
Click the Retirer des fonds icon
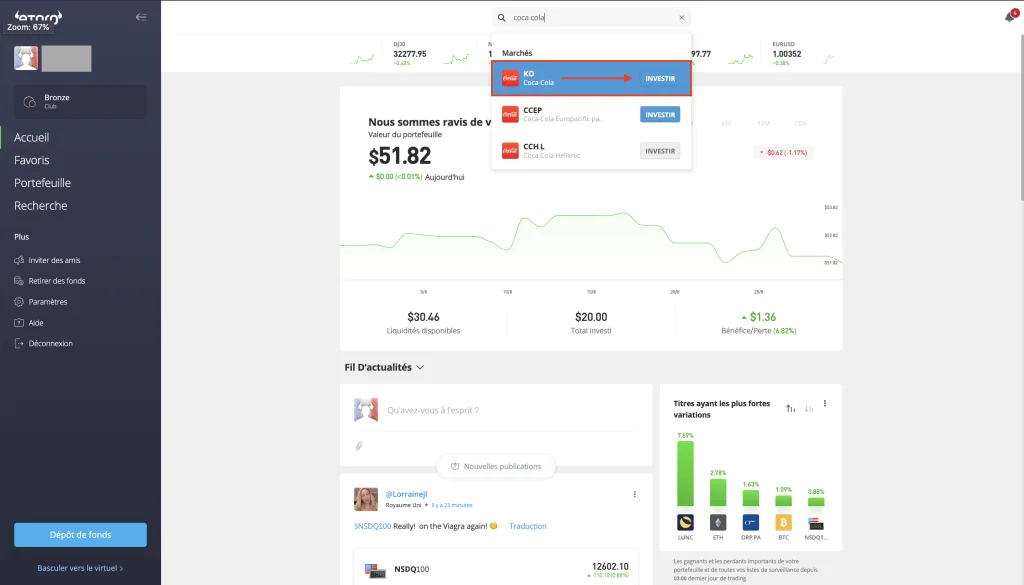point(19,281)
